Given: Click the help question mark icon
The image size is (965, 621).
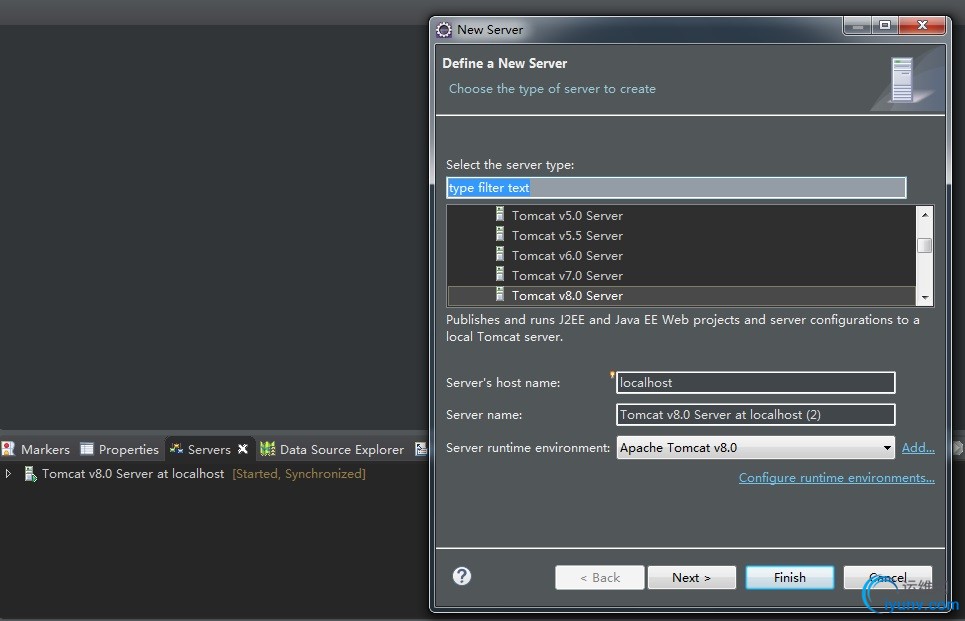Looking at the screenshot, I should click(462, 576).
